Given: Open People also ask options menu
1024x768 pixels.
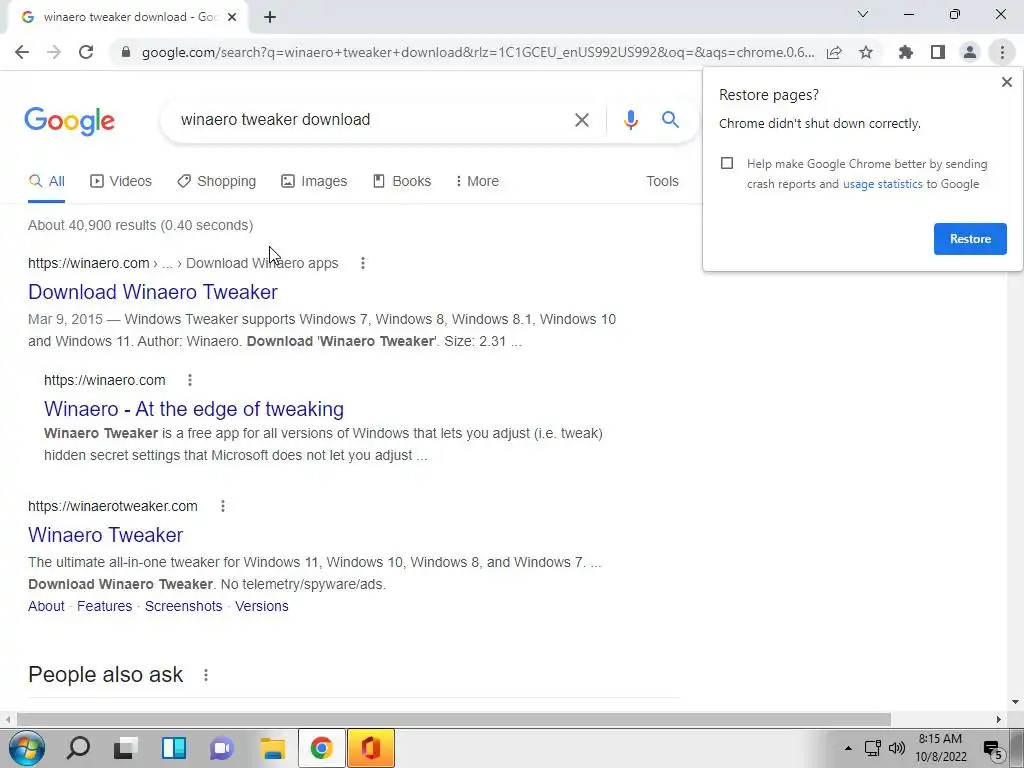Looking at the screenshot, I should click(x=206, y=675).
